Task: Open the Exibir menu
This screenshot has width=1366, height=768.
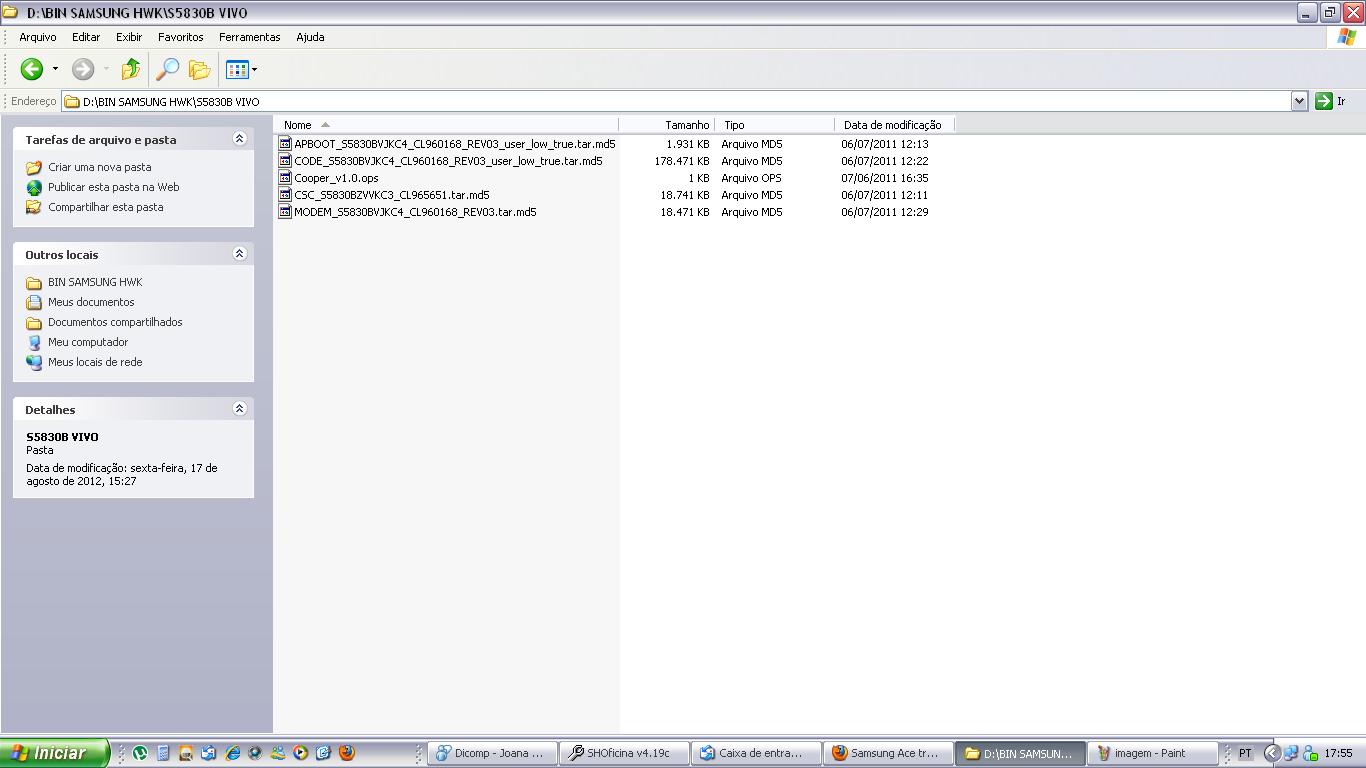Action: (x=129, y=37)
